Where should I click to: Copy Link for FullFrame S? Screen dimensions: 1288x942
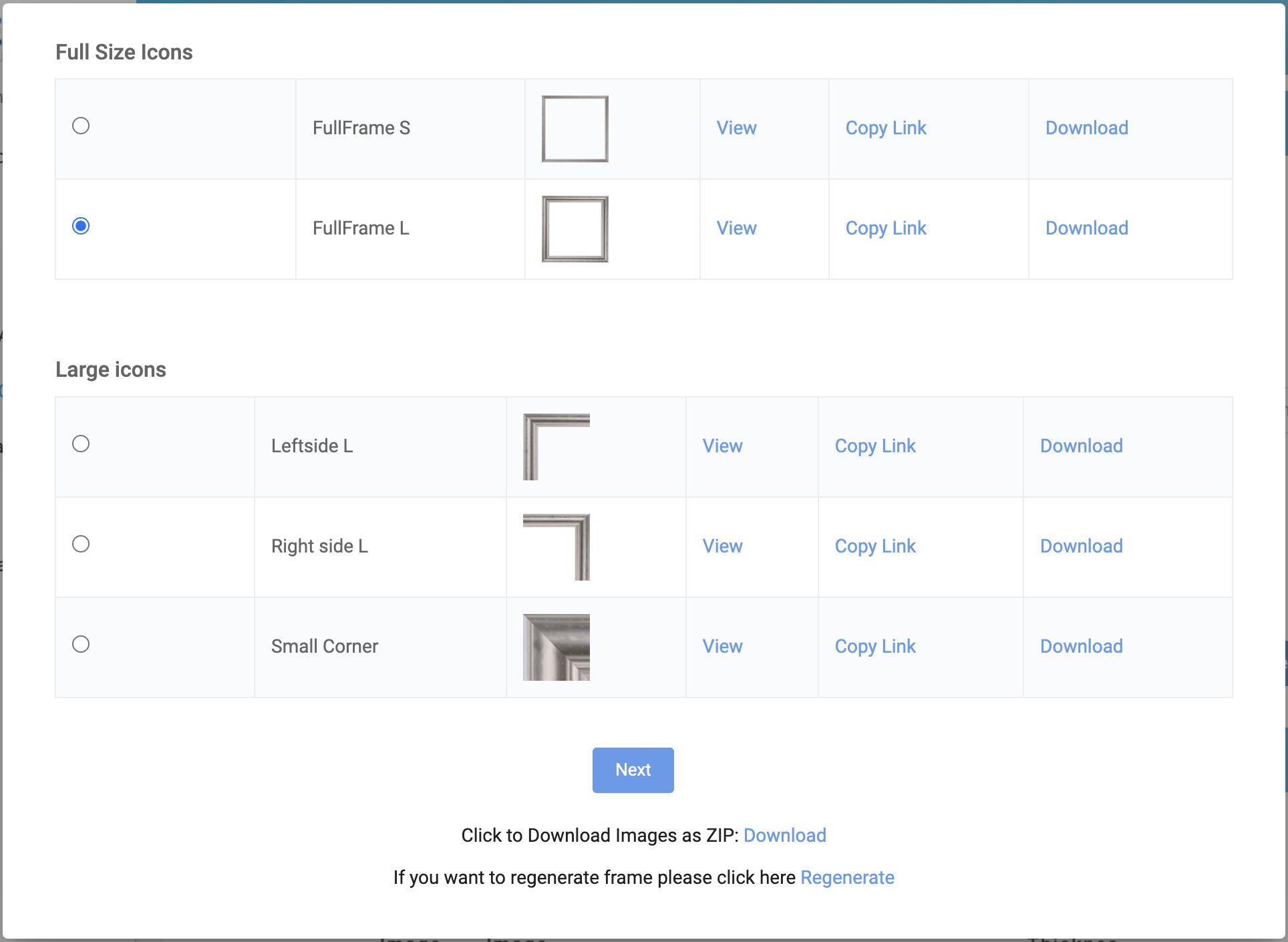pos(886,128)
